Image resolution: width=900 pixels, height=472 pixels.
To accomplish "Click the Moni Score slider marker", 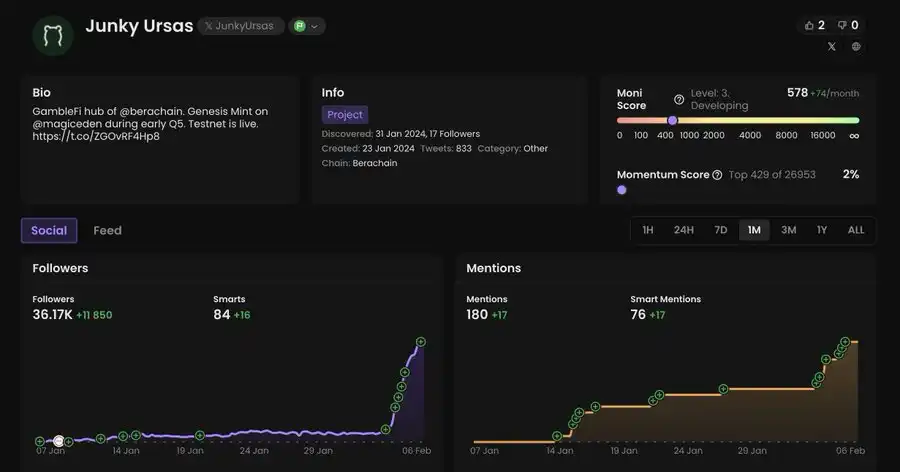I will [672, 120].
